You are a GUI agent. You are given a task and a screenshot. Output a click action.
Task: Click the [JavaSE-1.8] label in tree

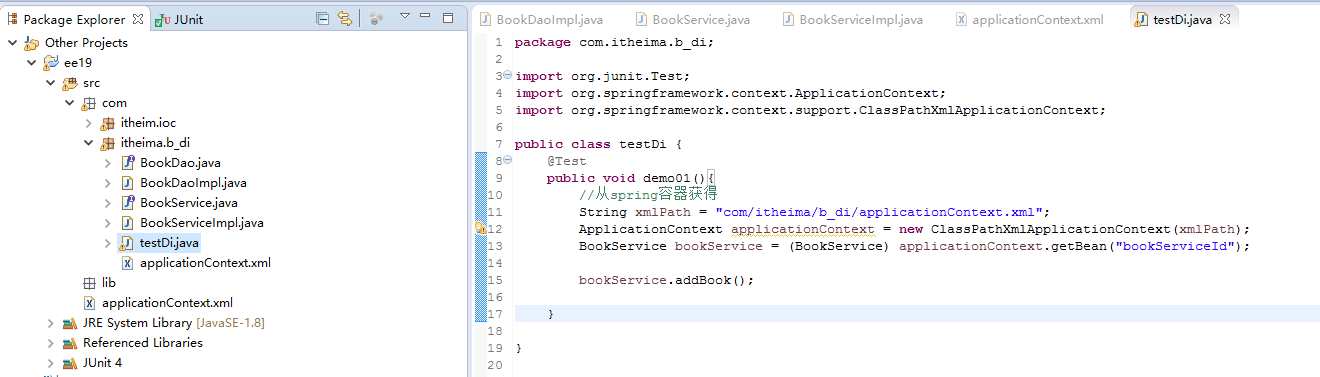tap(230, 323)
